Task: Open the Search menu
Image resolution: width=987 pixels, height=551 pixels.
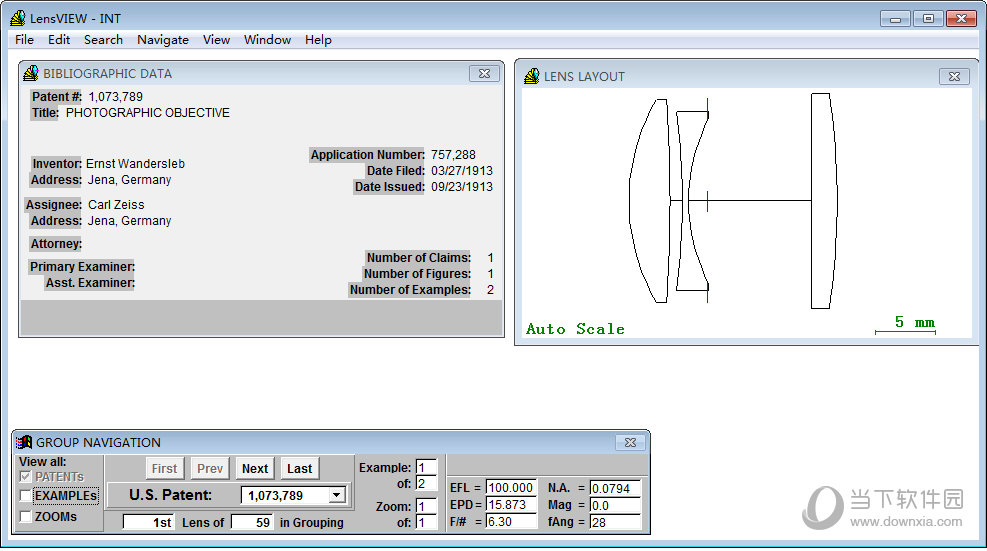Action: [103, 40]
